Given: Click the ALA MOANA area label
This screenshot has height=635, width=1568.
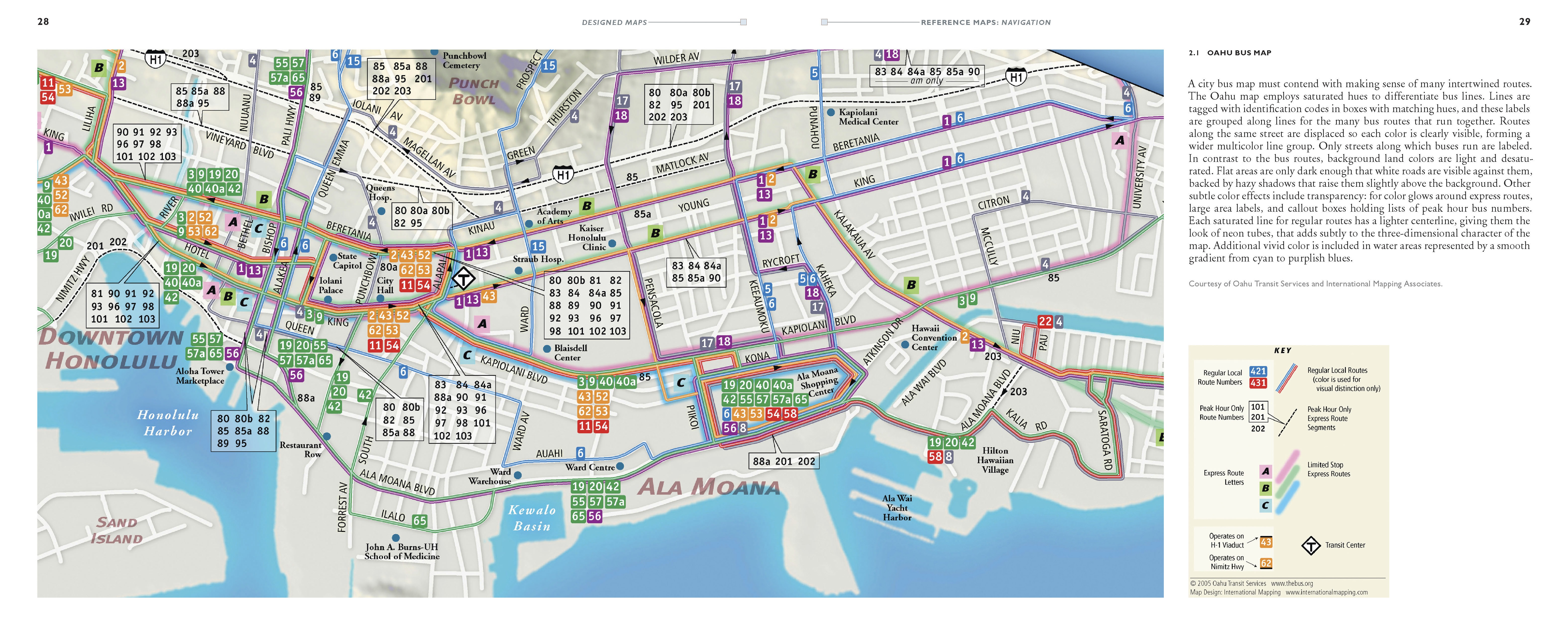Looking at the screenshot, I should 709,487.
